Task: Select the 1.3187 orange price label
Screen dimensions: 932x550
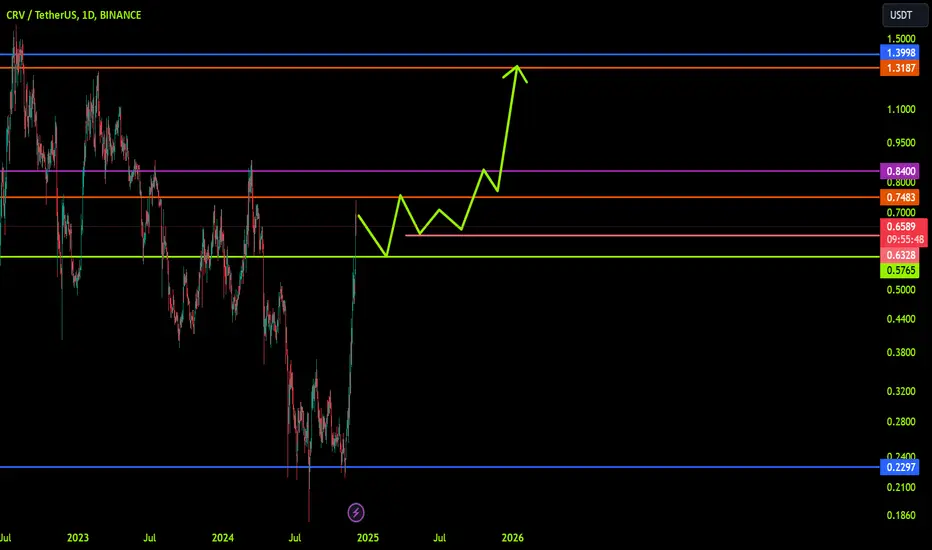Action: [900, 68]
